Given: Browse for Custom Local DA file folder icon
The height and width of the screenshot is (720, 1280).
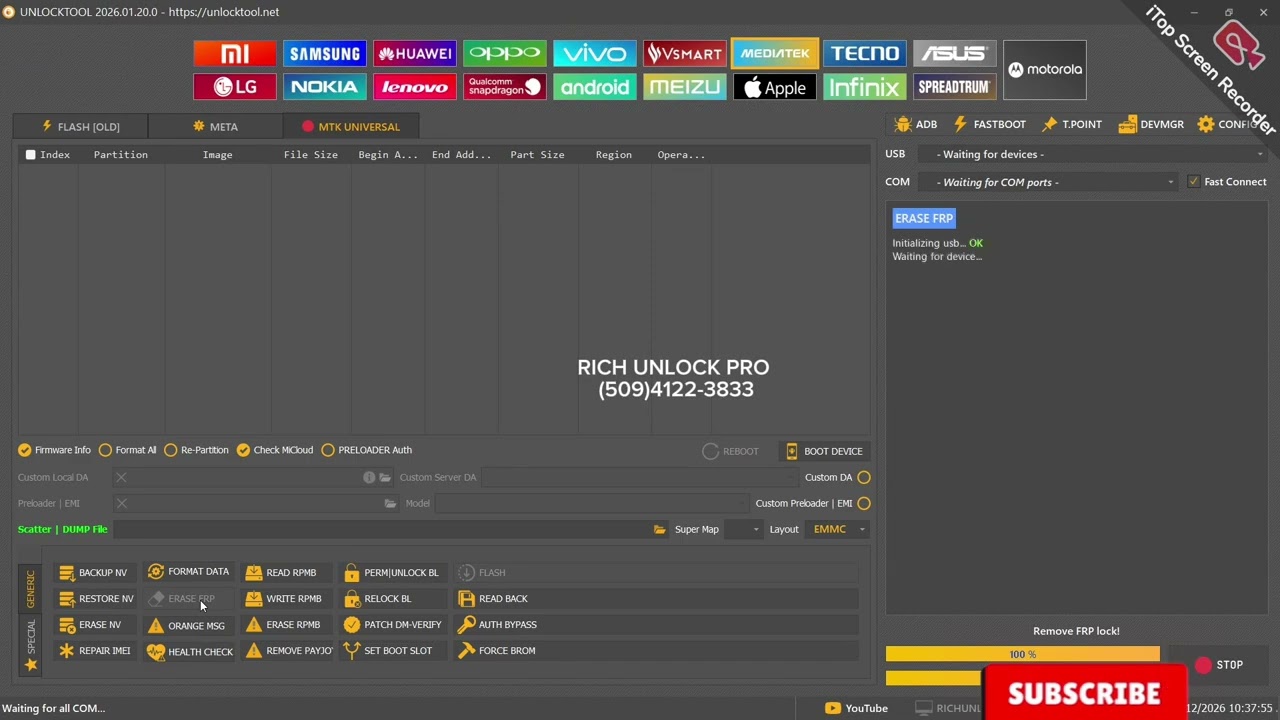Looking at the screenshot, I should coord(385,477).
